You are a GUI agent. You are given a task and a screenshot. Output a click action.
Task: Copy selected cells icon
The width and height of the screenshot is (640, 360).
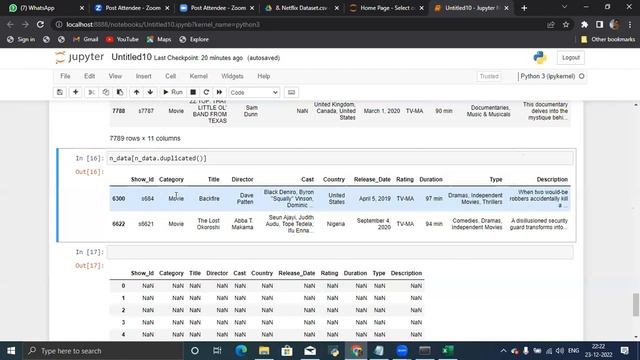106,92
